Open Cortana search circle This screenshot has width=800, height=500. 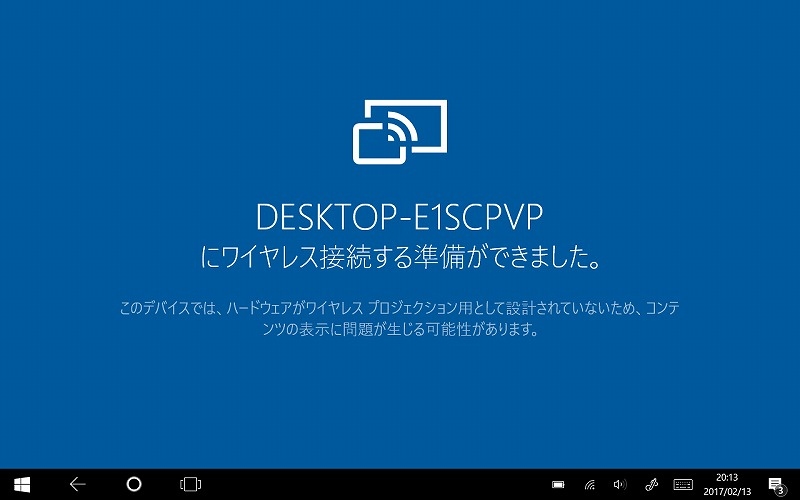coord(134,484)
